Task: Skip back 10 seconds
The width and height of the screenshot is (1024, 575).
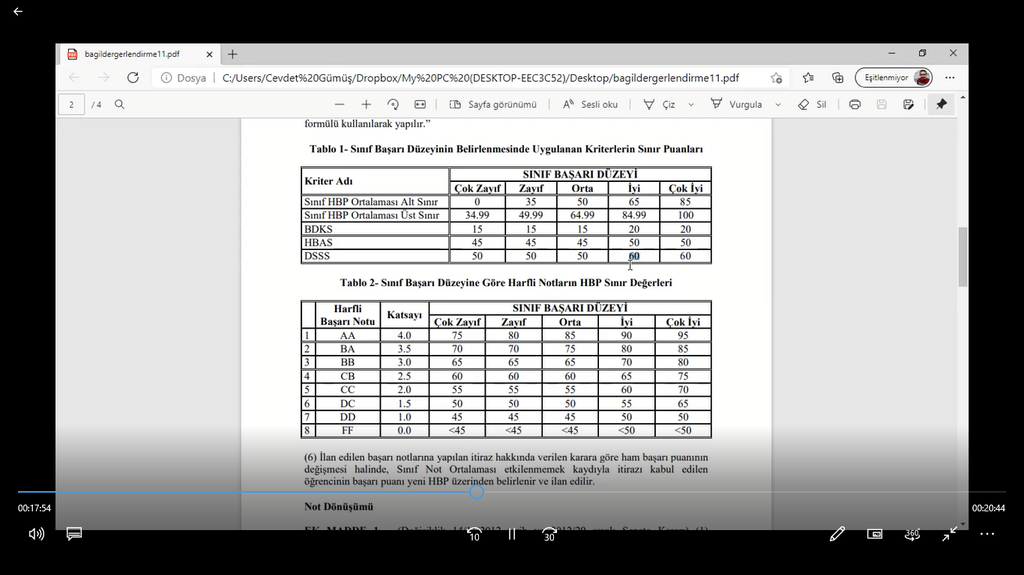Action: [475, 534]
